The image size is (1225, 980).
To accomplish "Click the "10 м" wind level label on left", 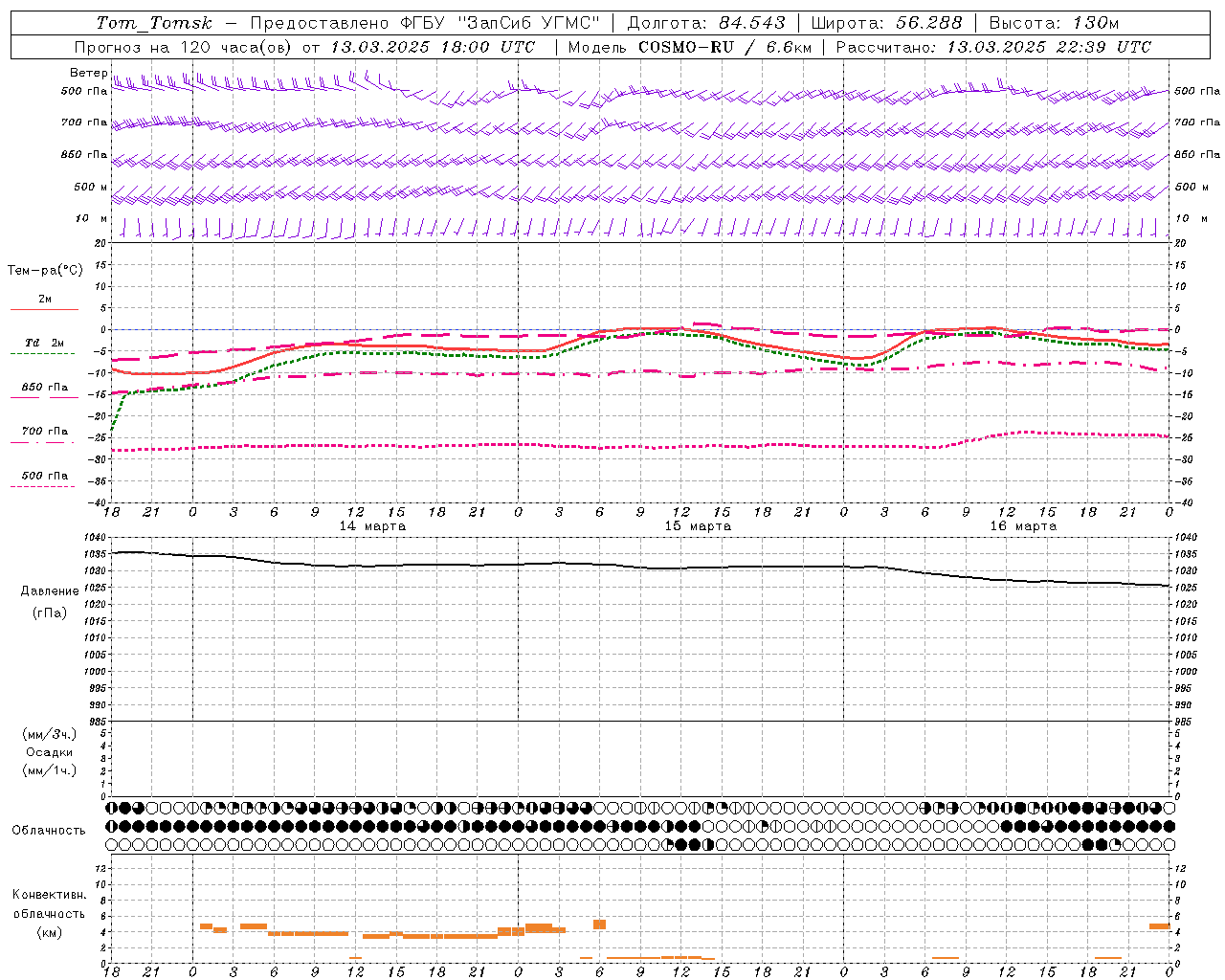I will (x=91, y=218).
